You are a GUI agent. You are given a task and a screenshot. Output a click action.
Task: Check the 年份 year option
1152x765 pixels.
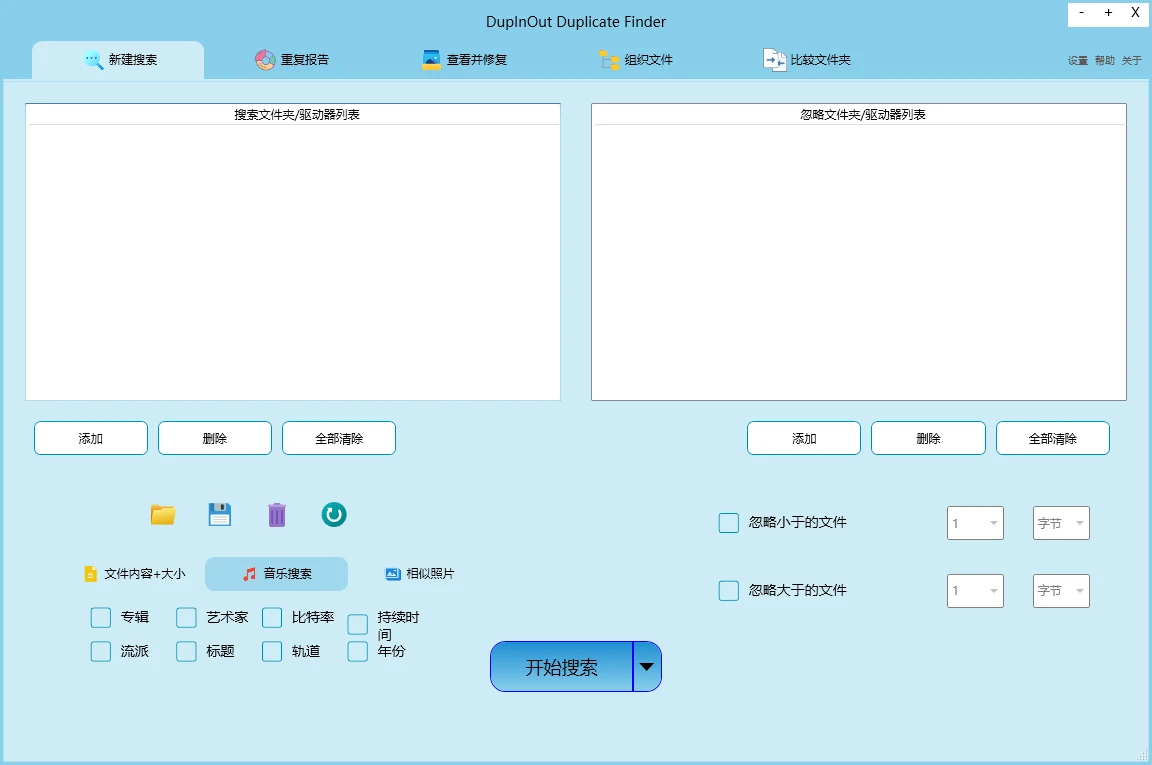[x=357, y=651]
